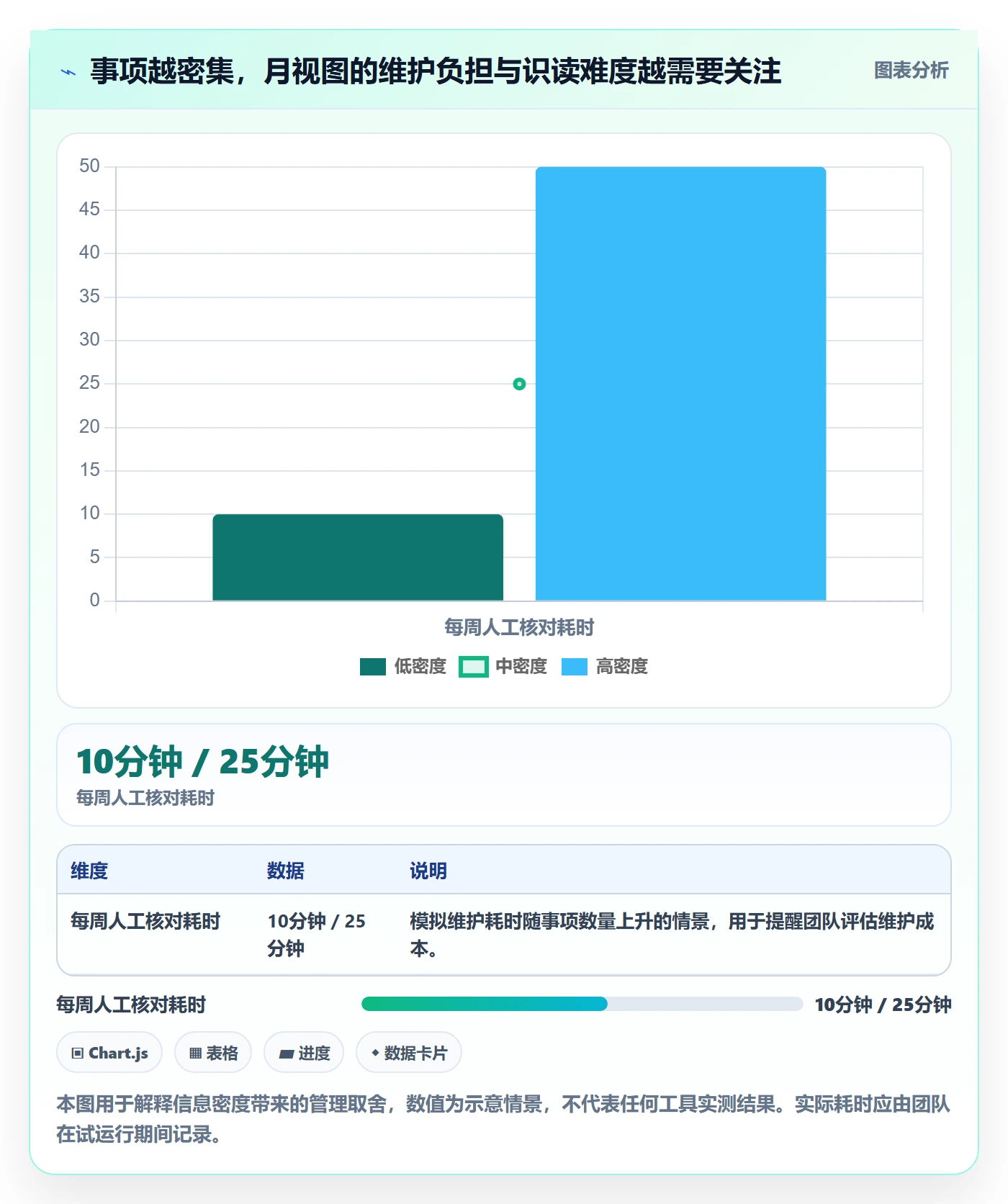Viewport: 1008px width, 1204px height.
Task: Click the table description starting with 模拟维护耗时
Action: pyautogui.click(x=672, y=935)
